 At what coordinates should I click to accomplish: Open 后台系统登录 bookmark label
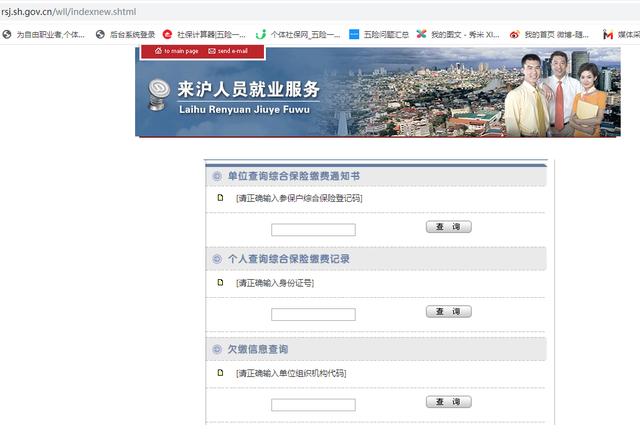(132, 35)
